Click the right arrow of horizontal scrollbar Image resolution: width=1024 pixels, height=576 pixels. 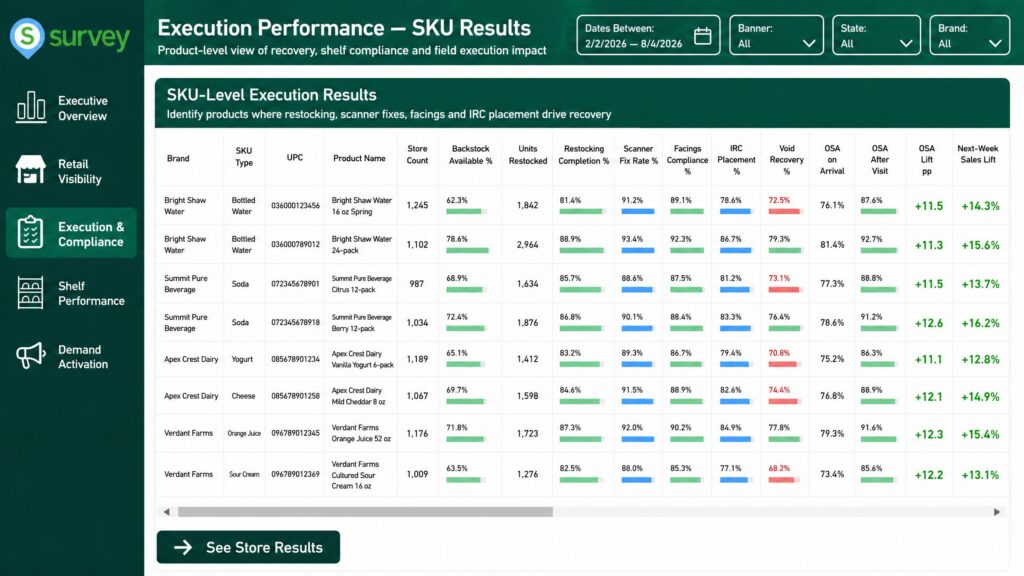click(997, 512)
